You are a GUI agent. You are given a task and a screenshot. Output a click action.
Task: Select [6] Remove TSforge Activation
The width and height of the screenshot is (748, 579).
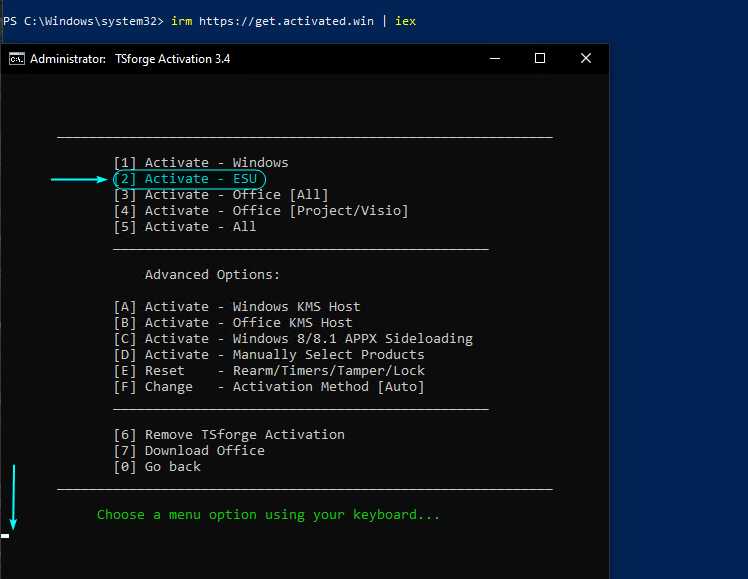pyautogui.click(x=229, y=435)
